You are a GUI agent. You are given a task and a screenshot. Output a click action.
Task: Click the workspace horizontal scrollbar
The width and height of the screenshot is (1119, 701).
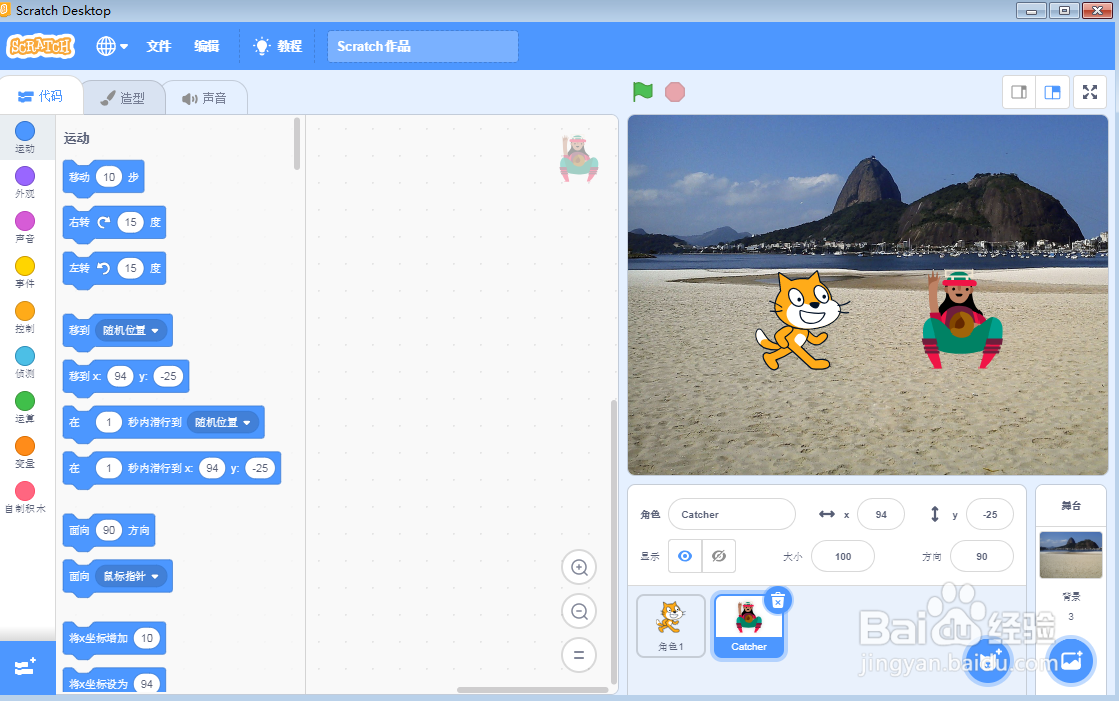(x=532, y=690)
